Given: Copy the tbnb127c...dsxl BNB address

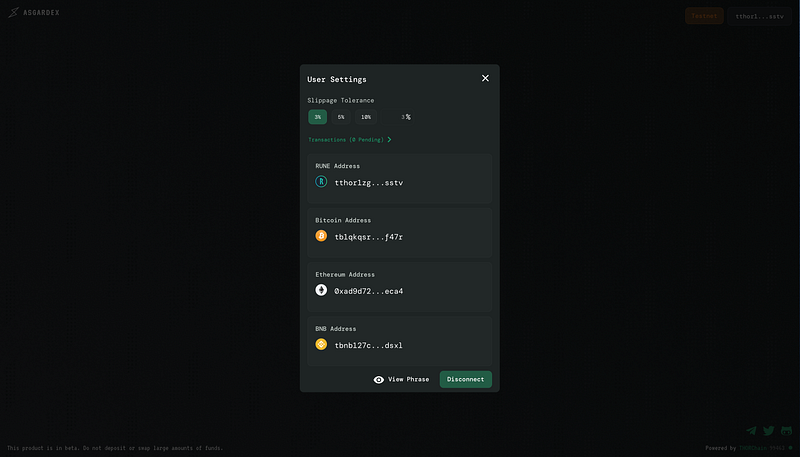Looking at the screenshot, I should tap(368, 345).
